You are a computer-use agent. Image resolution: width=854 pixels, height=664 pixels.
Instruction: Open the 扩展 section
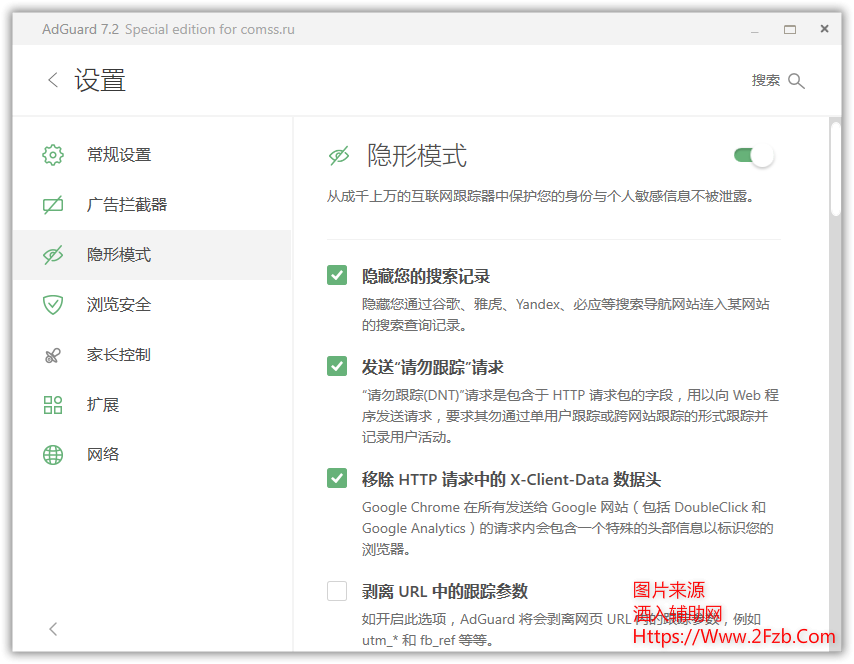(151, 405)
